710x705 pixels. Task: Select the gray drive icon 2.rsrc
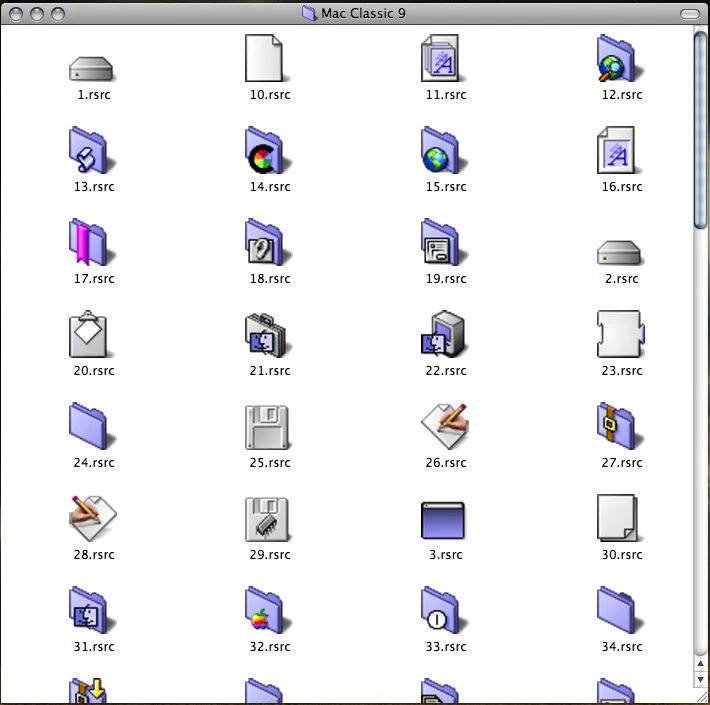tap(619, 252)
